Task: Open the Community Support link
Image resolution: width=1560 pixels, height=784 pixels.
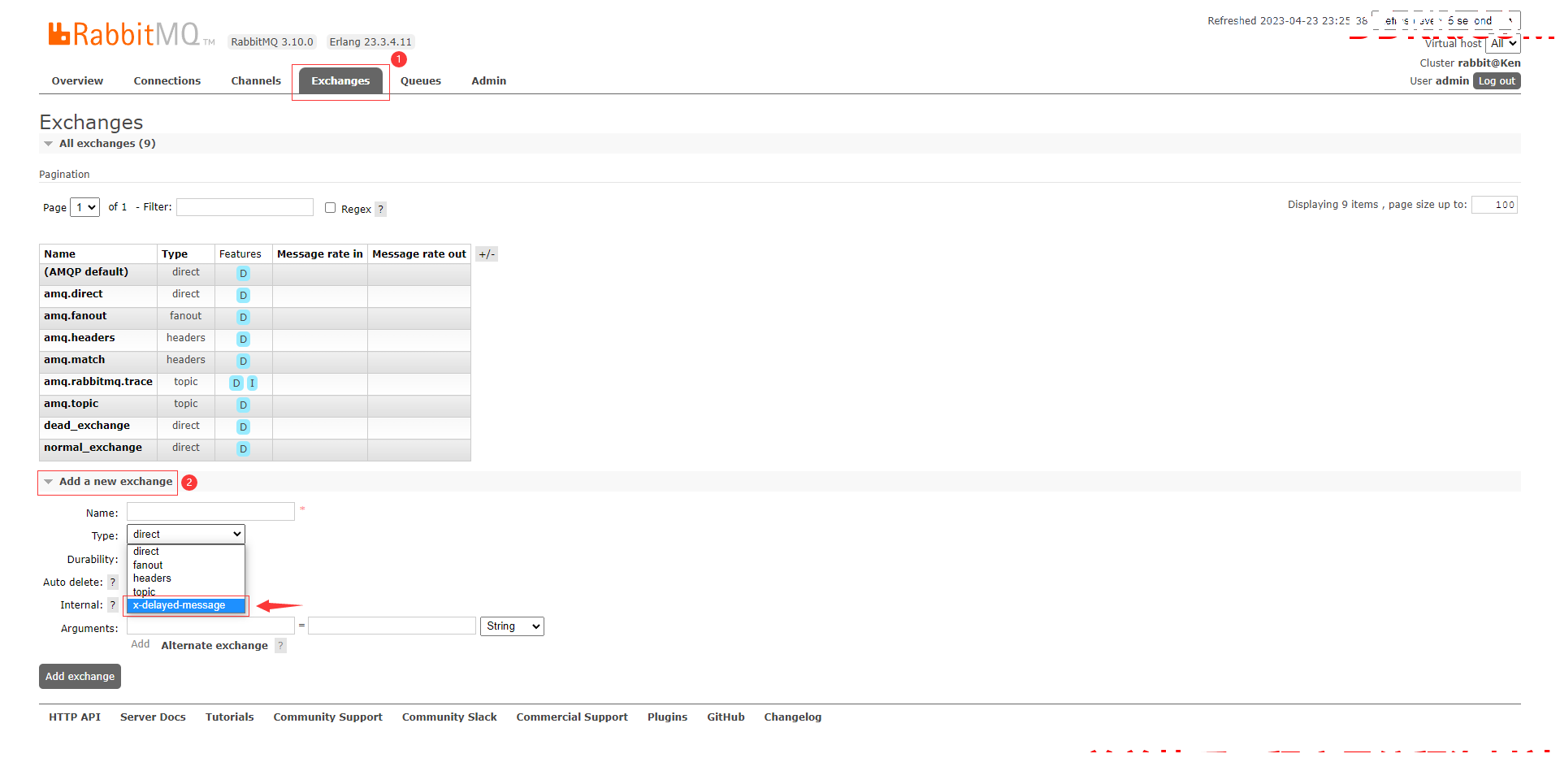Action: [328, 717]
